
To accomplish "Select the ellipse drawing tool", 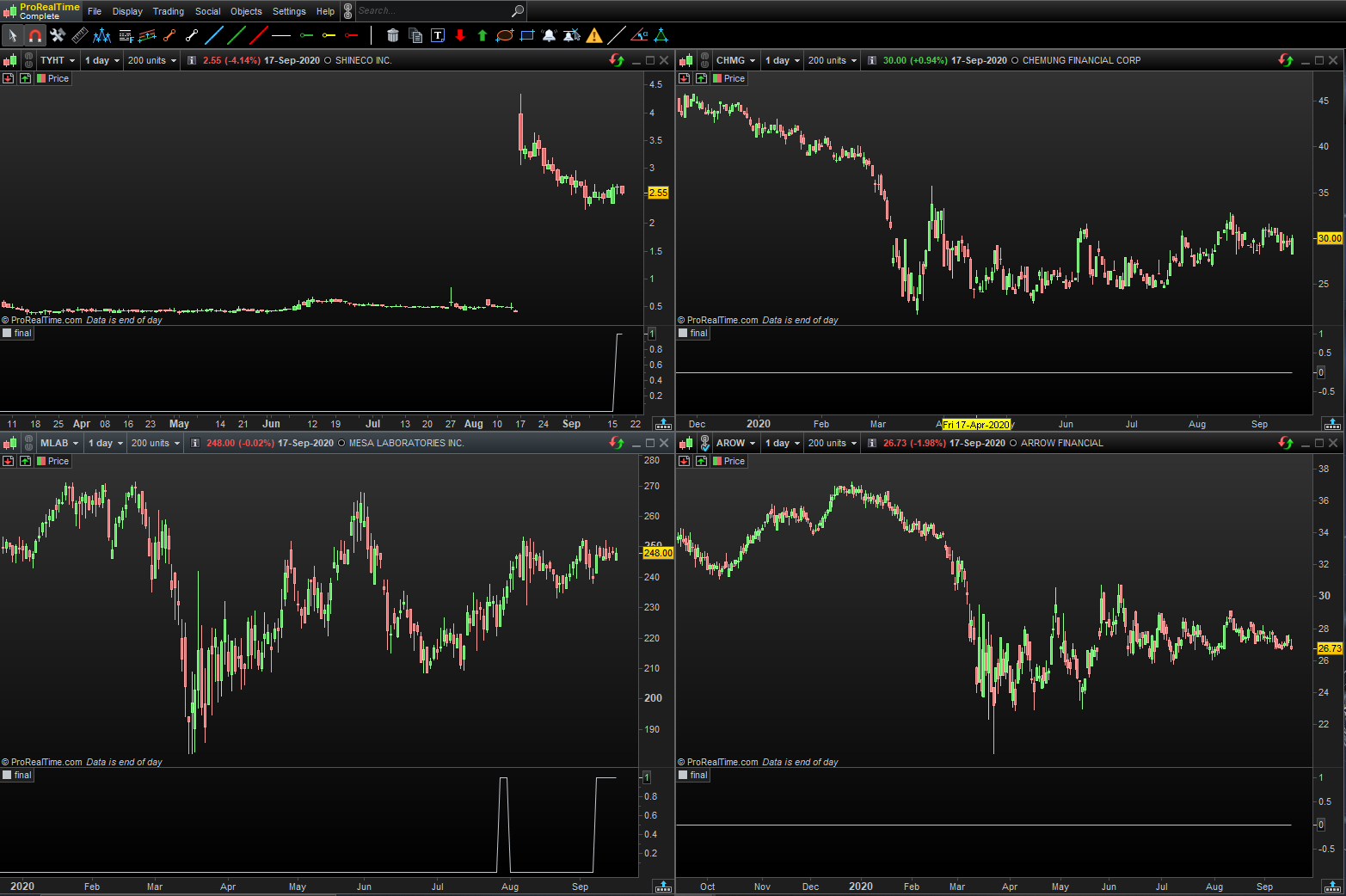I will 505,35.
